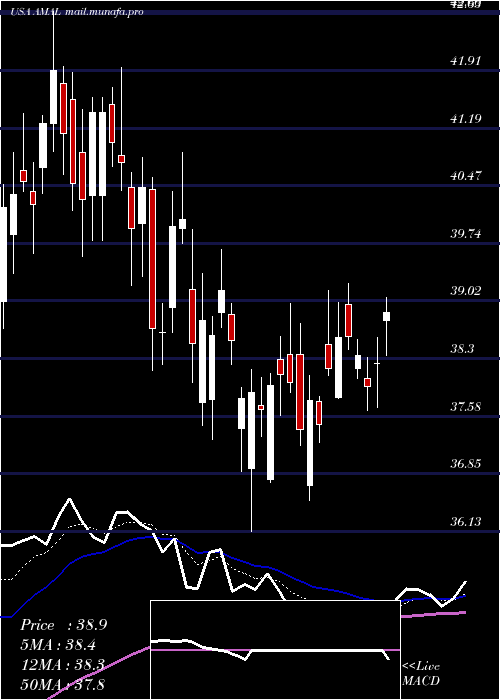Click the 'USA AMAL mail.munafa.pro' chart title
Screen dimensions: 500x700
pyautogui.click(x=78, y=12)
